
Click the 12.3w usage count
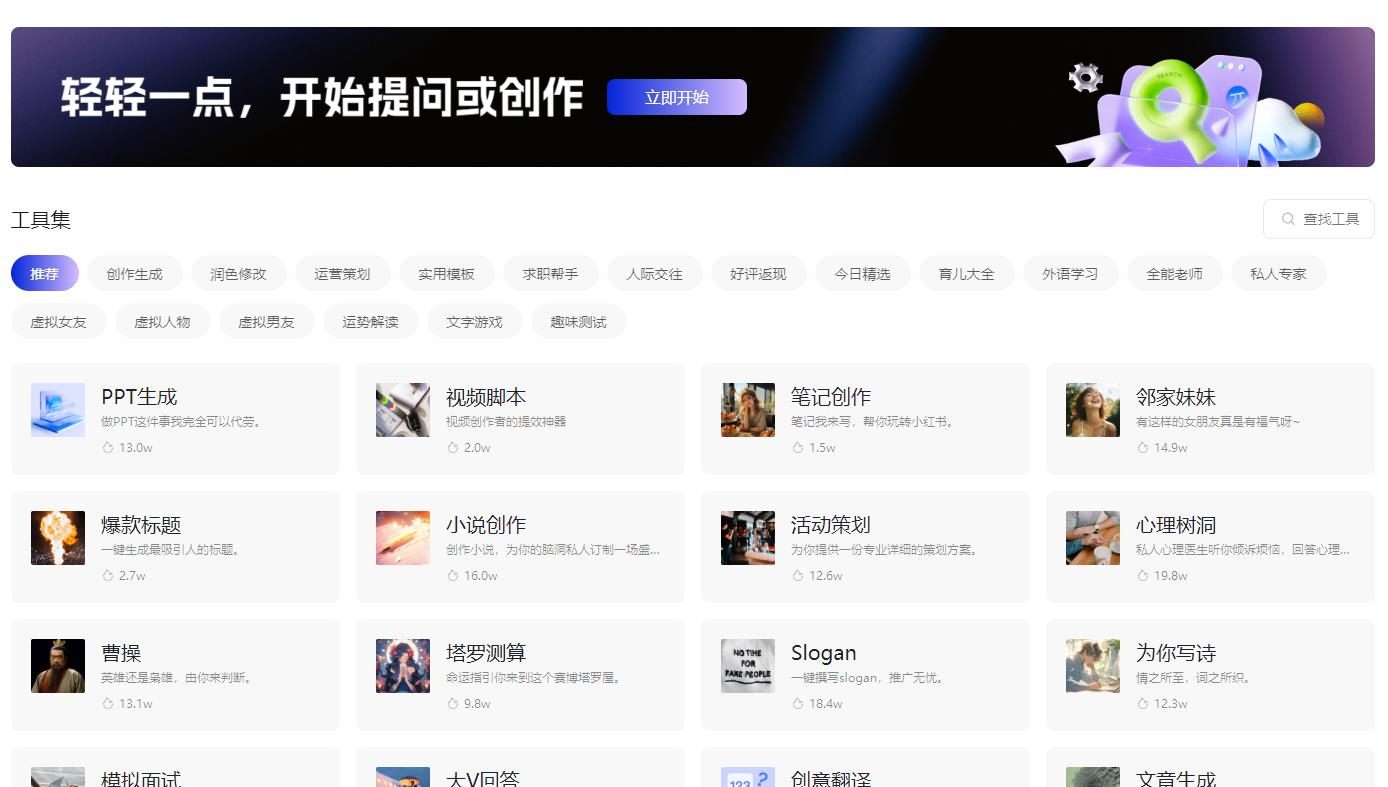pyautogui.click(x=1171, y=704)
